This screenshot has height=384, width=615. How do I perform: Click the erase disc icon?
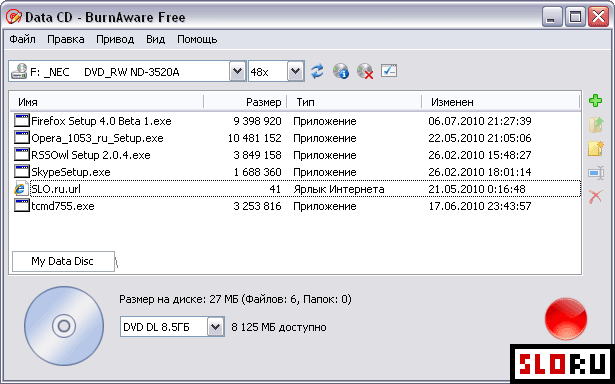[365, 71]
